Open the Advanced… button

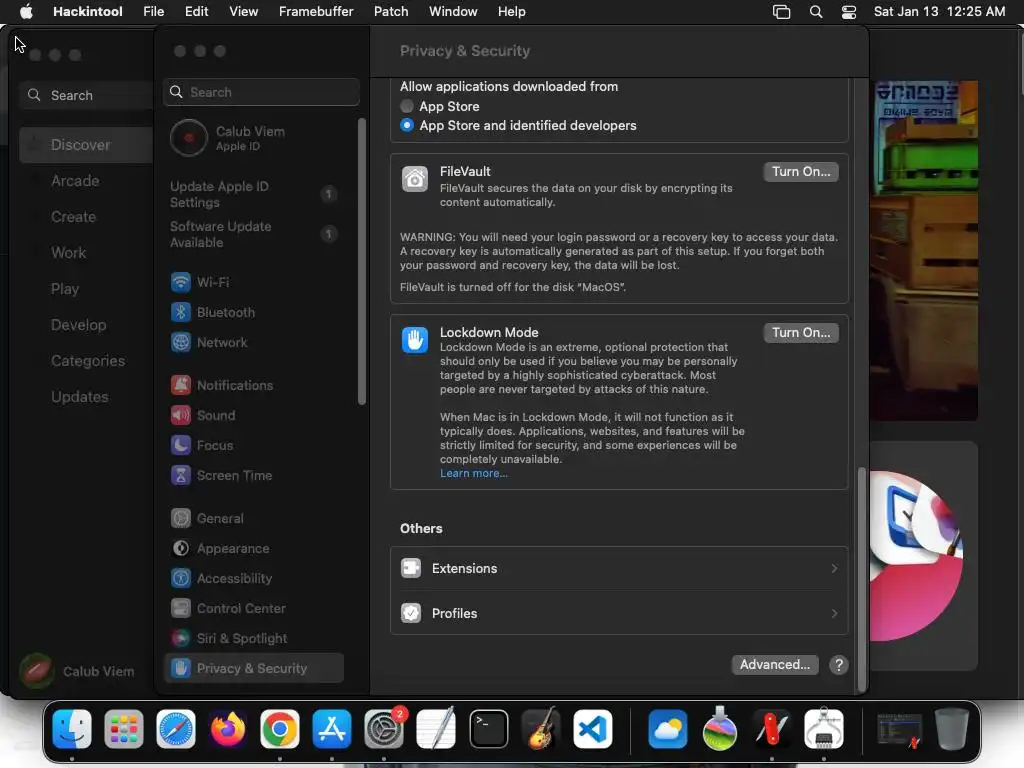coord(775,665)
